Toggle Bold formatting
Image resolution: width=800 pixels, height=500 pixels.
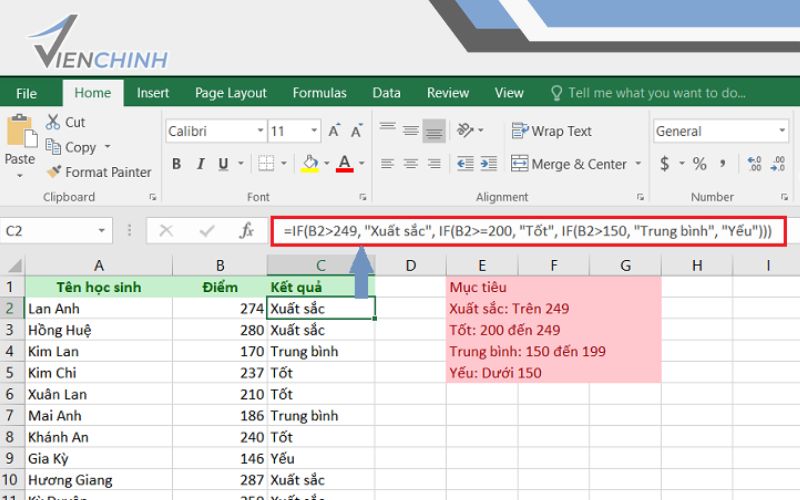coord(177,164)
